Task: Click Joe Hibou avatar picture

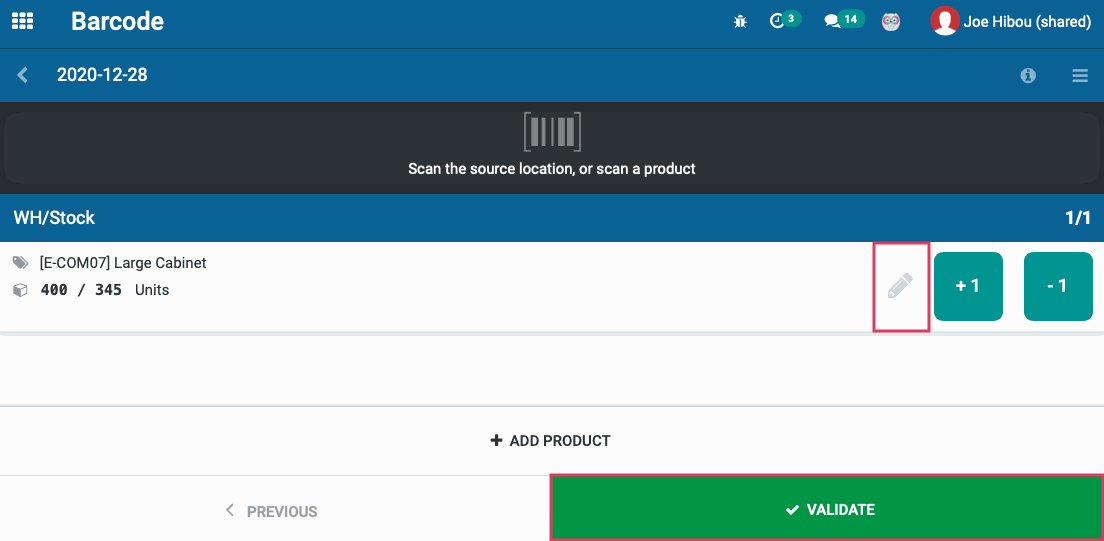Action: click(944, 21)
